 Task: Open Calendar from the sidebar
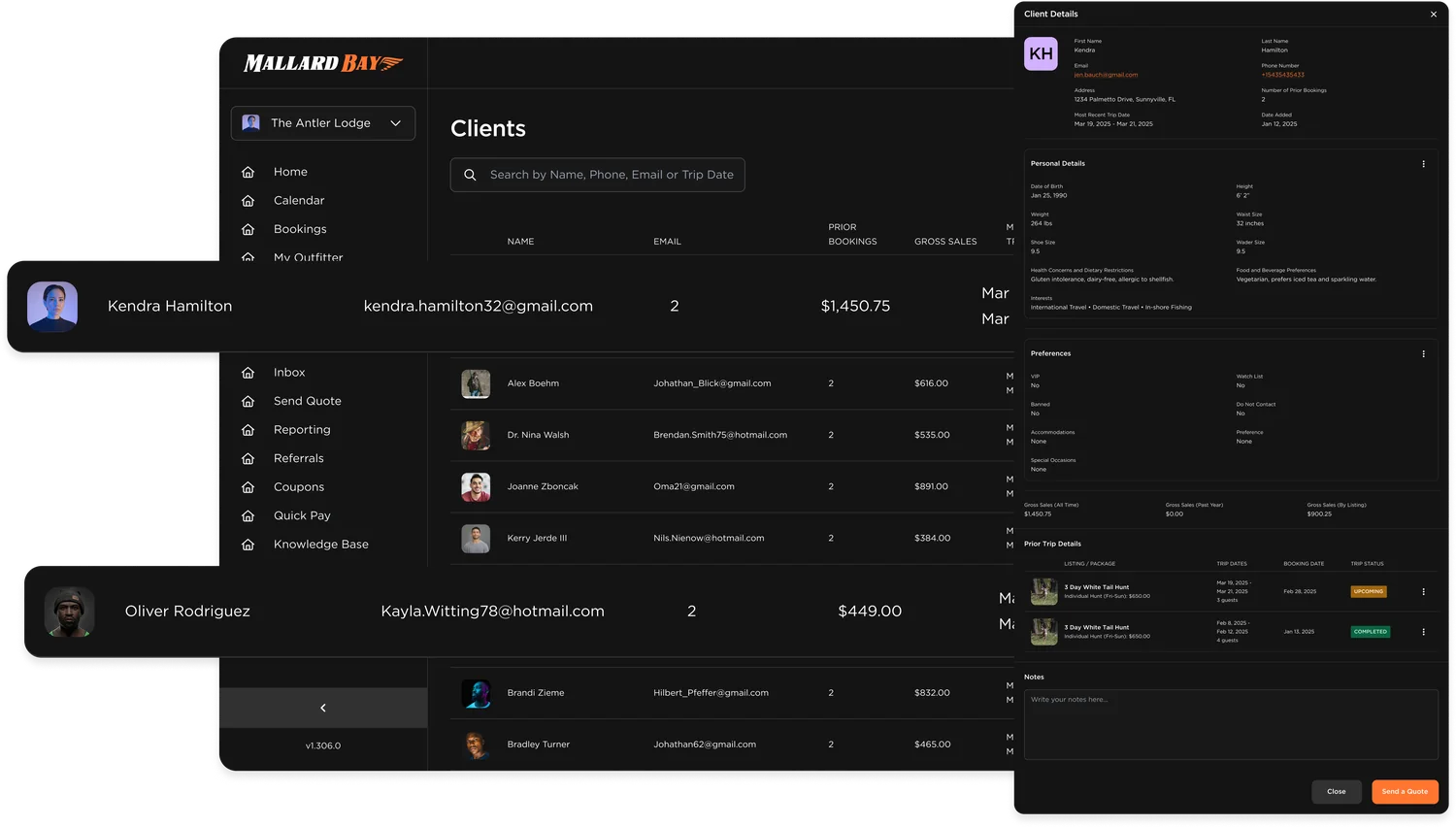(299, 201)
